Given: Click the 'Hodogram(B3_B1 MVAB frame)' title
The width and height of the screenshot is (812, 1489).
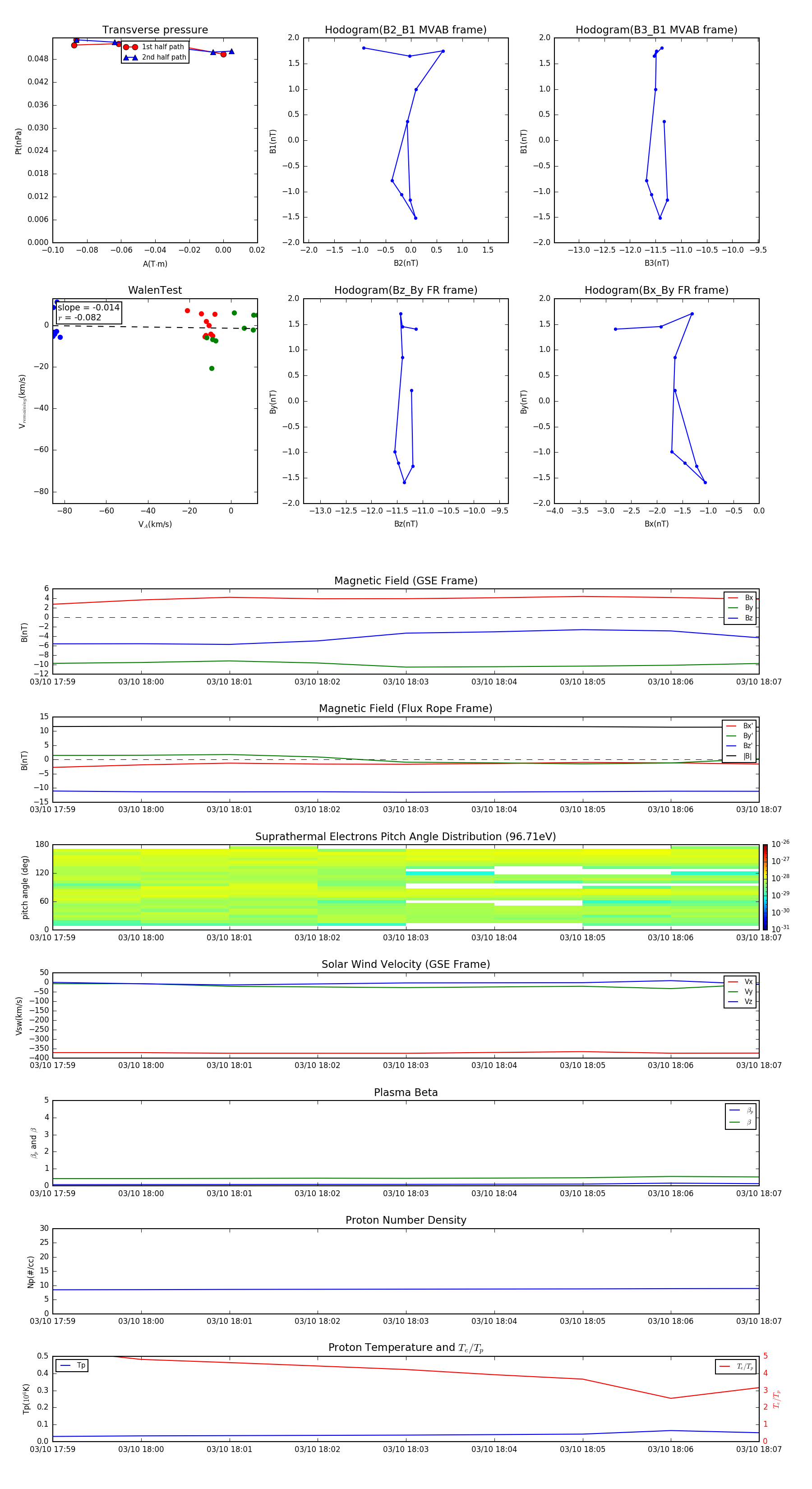Looking at the screenshot, I should click(x=656, y=29).
